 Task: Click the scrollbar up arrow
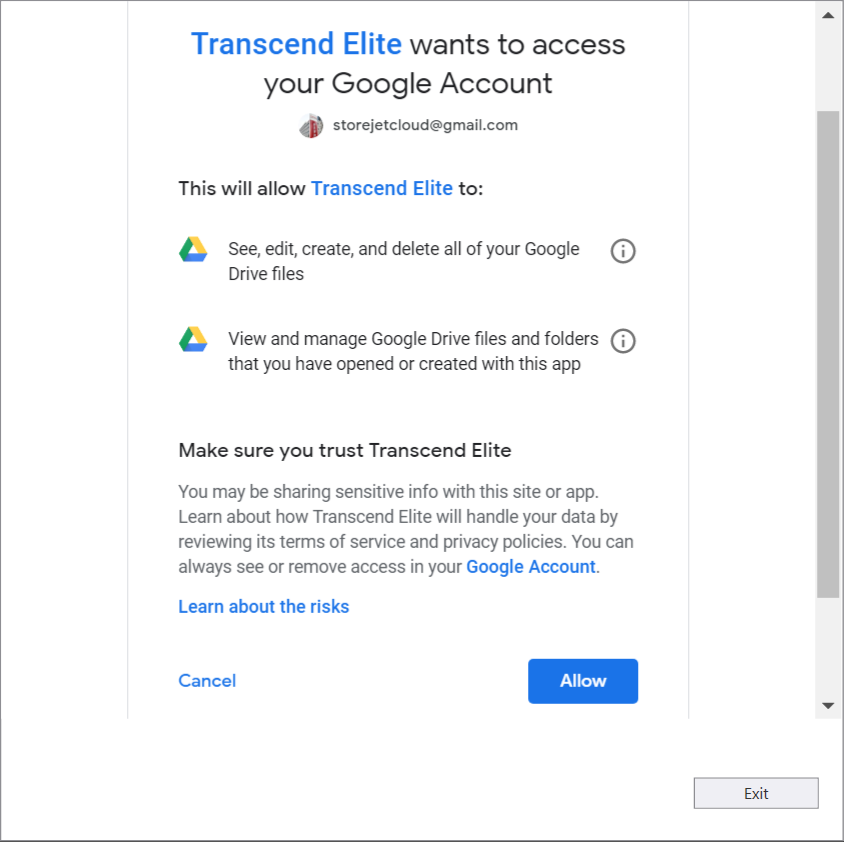pyautogui.click(x=828, y=15)
